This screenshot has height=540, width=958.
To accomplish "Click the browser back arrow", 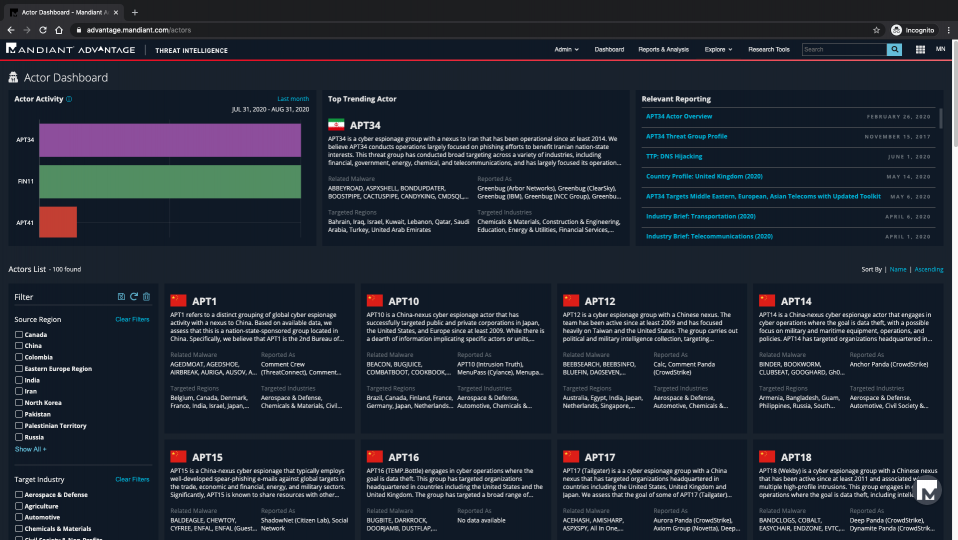I will click(11, 30).
